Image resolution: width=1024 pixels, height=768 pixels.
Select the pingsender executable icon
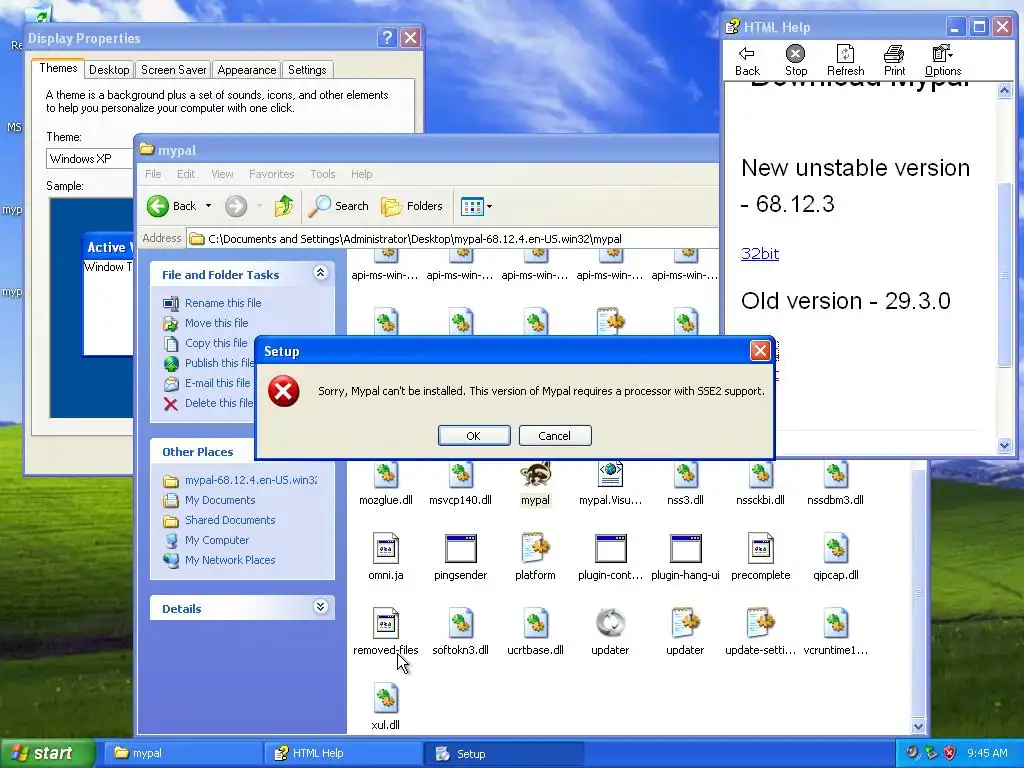coord(460,549)
